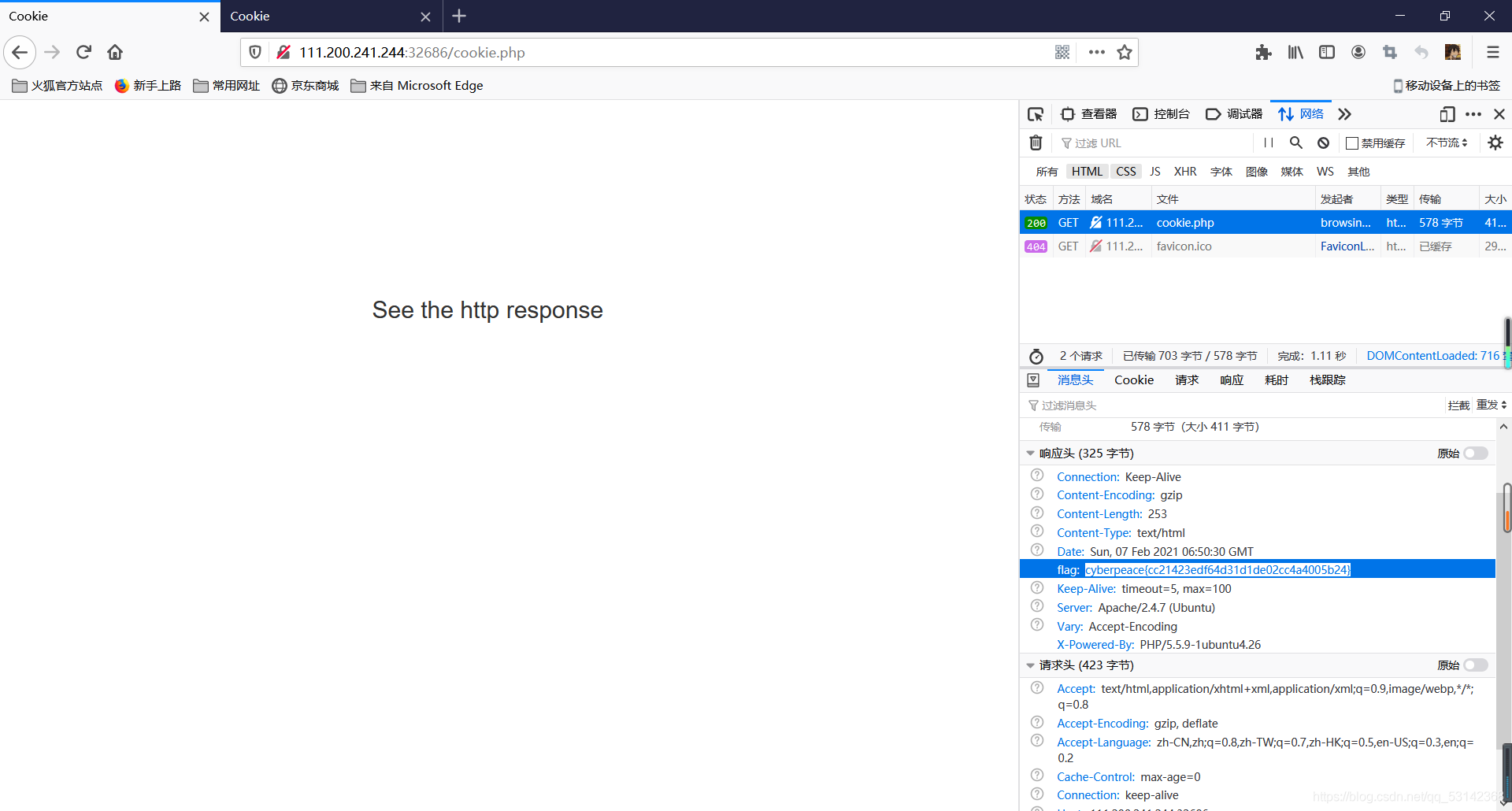Screen dimensions: 1512x811
Task: Open page actions three-dot menu in the address bar
Action: pos(1096,53)
